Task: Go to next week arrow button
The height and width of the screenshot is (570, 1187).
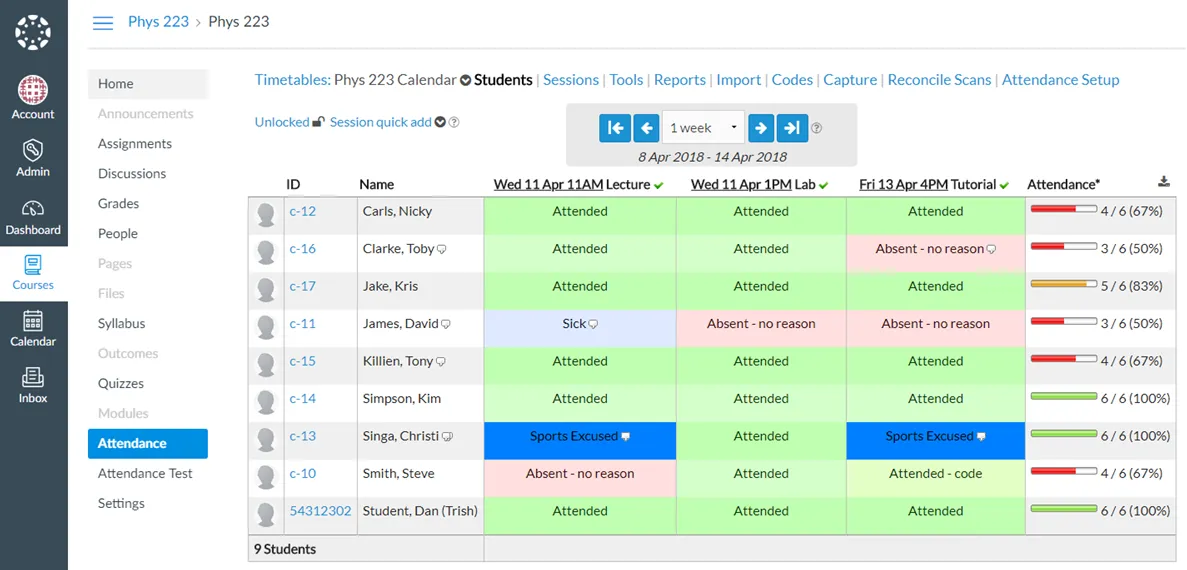Action: [x=762, y=128]
